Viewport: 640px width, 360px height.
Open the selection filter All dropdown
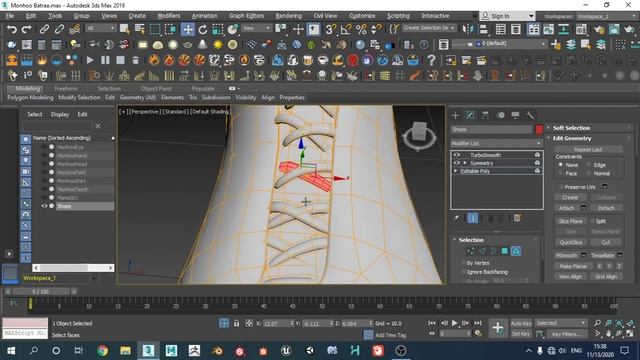[x=100, y=28]
